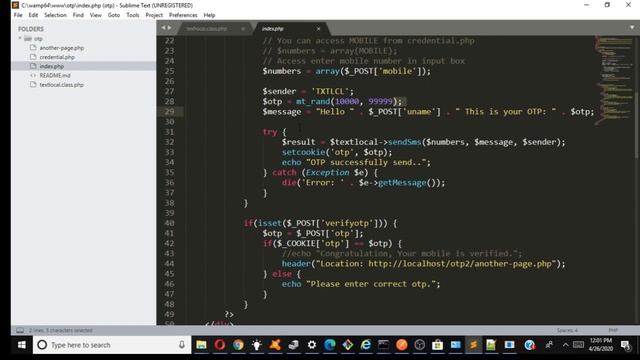Image resolution: width=640 pixels, height=360 pixels.
Task: Show hidden system tray icons
Action: (x=566, y=345)
